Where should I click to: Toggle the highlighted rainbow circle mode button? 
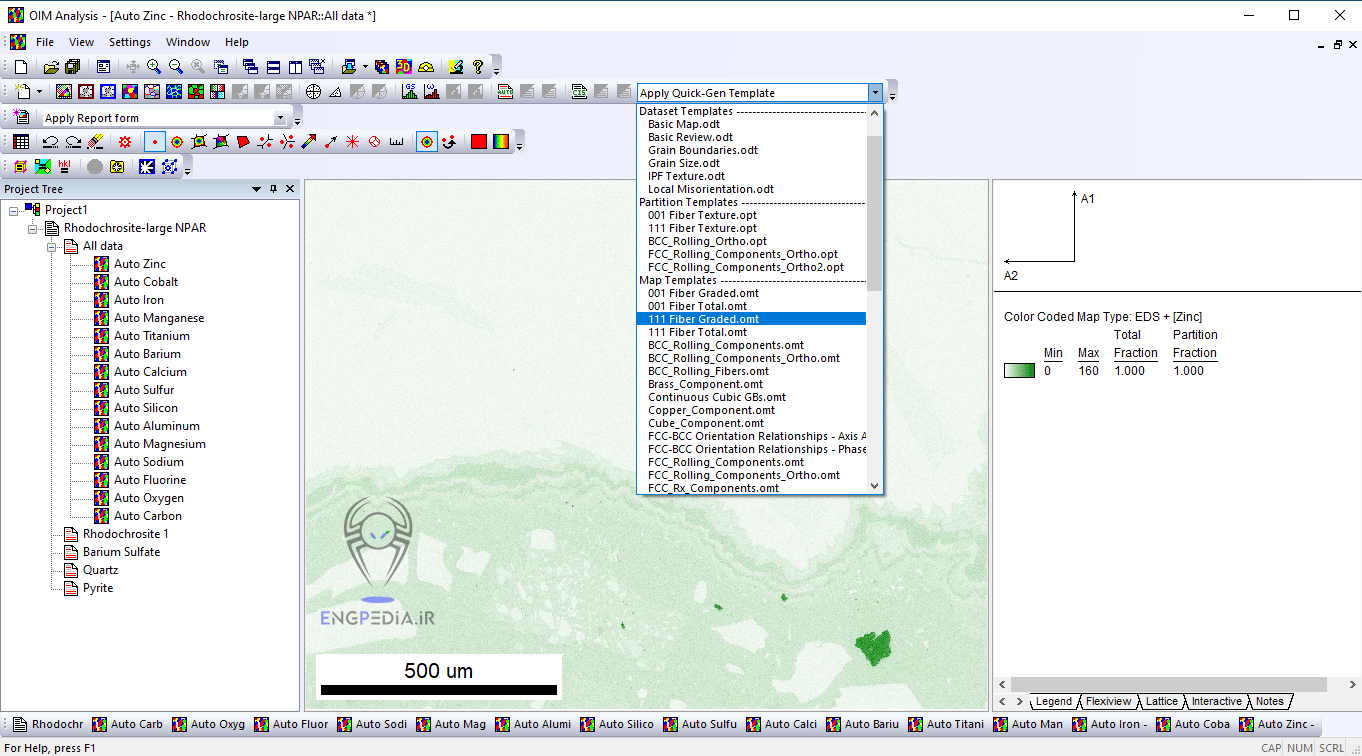(x=426, y=142)
